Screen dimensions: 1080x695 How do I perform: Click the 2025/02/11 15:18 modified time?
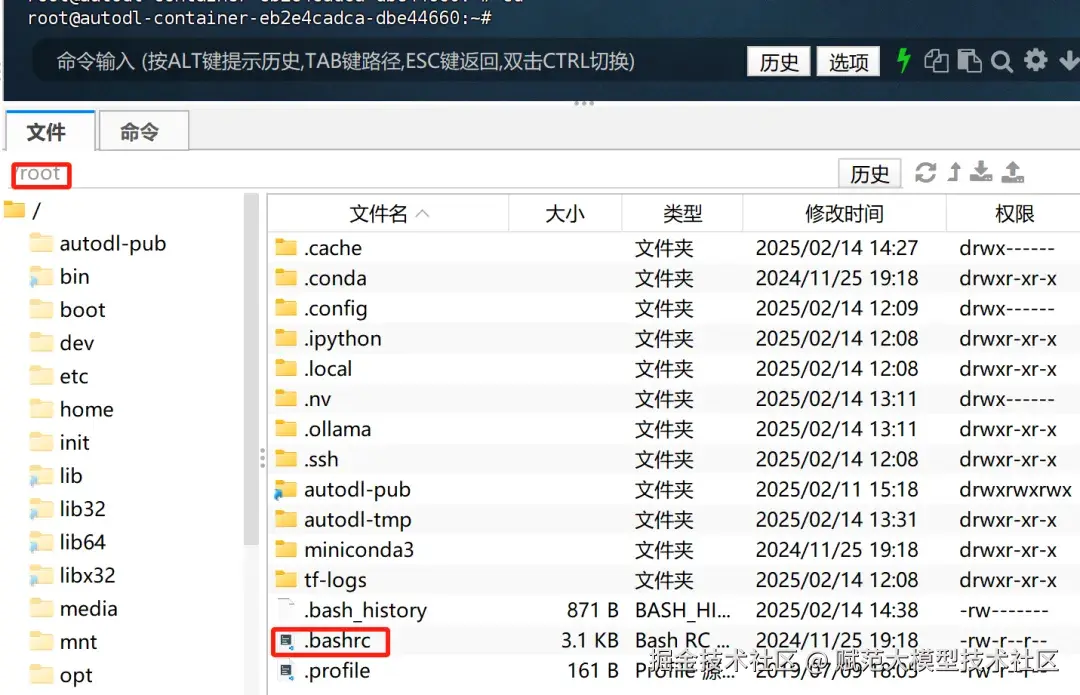(x=837, y=490)
